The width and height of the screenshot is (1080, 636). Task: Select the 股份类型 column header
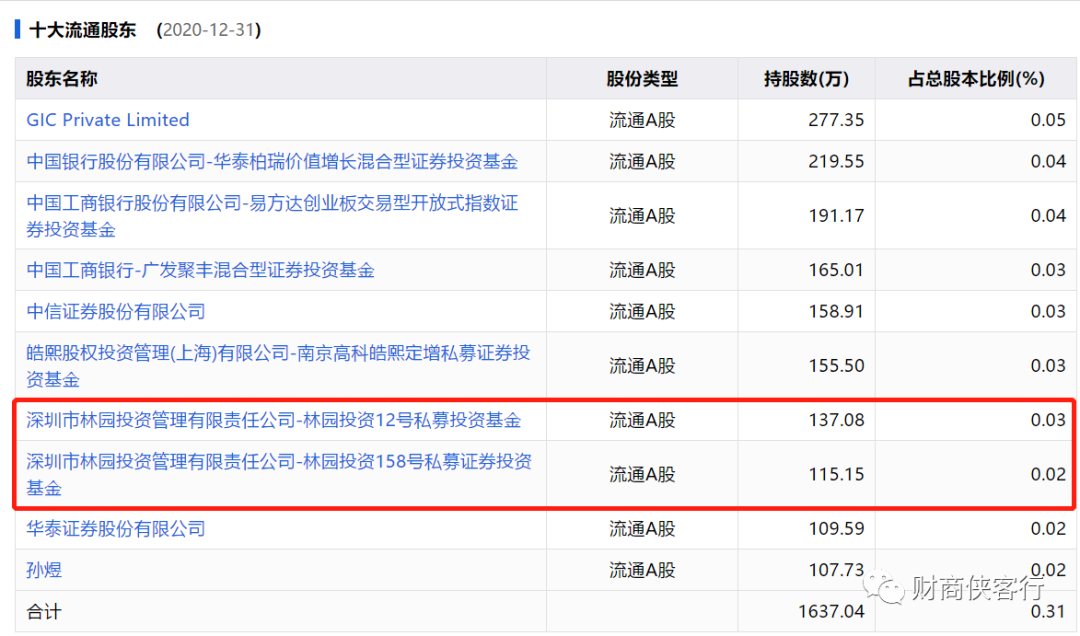pos(642,79)
